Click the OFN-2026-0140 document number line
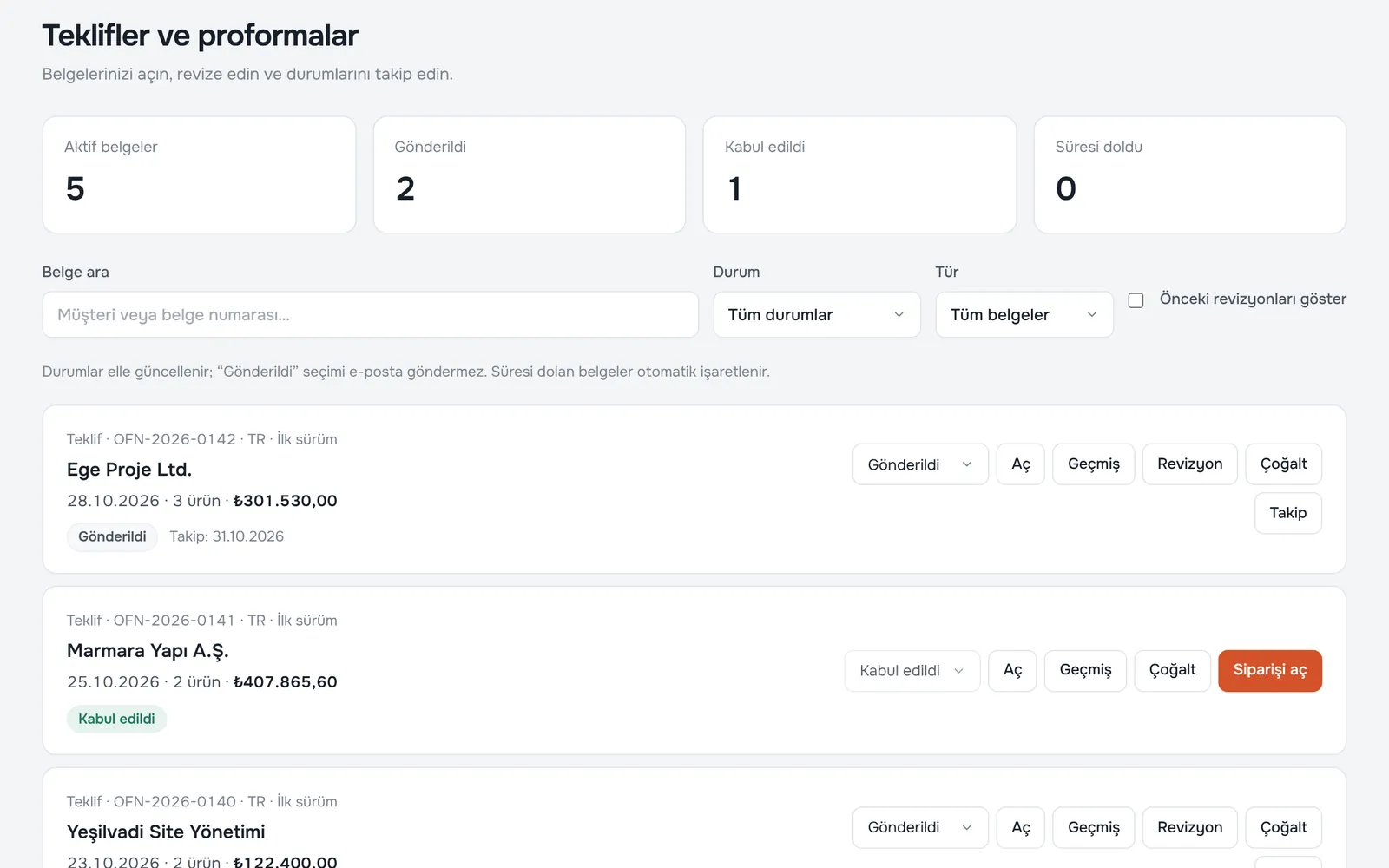 click(x=202, y=802)
